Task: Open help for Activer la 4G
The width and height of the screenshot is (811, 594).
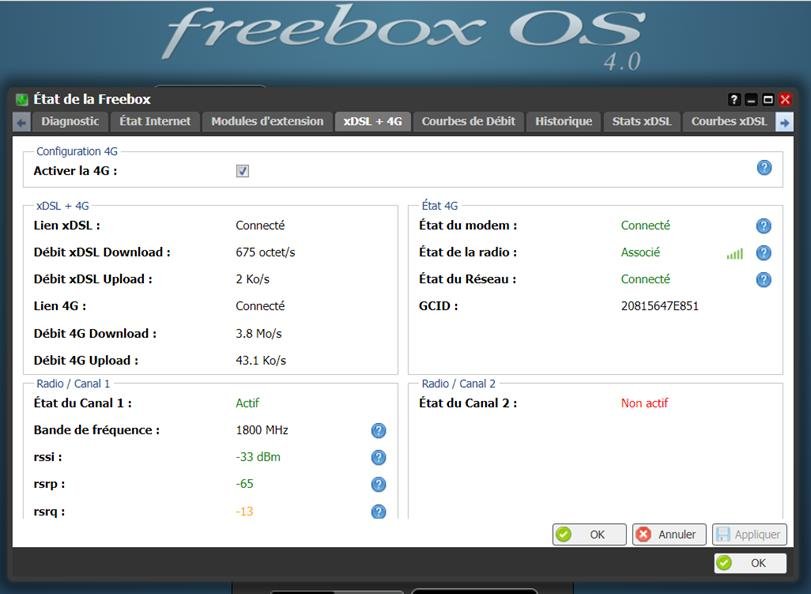Action: click(x=764, y=168)
